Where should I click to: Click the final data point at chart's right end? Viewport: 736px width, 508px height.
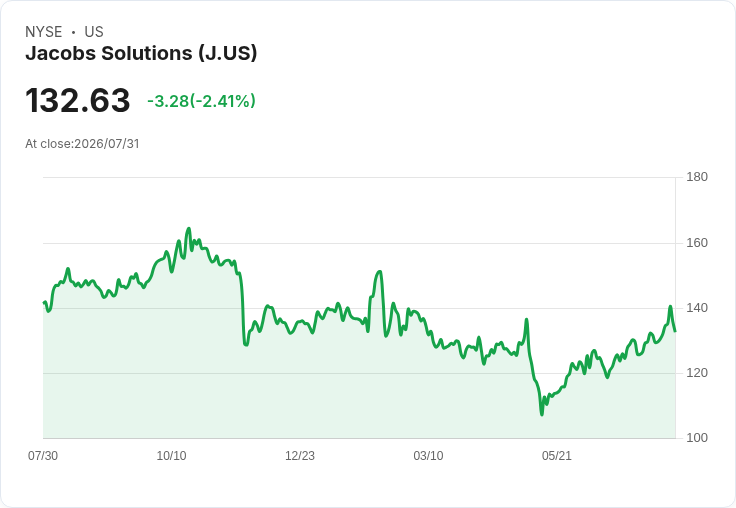(675, 331)
